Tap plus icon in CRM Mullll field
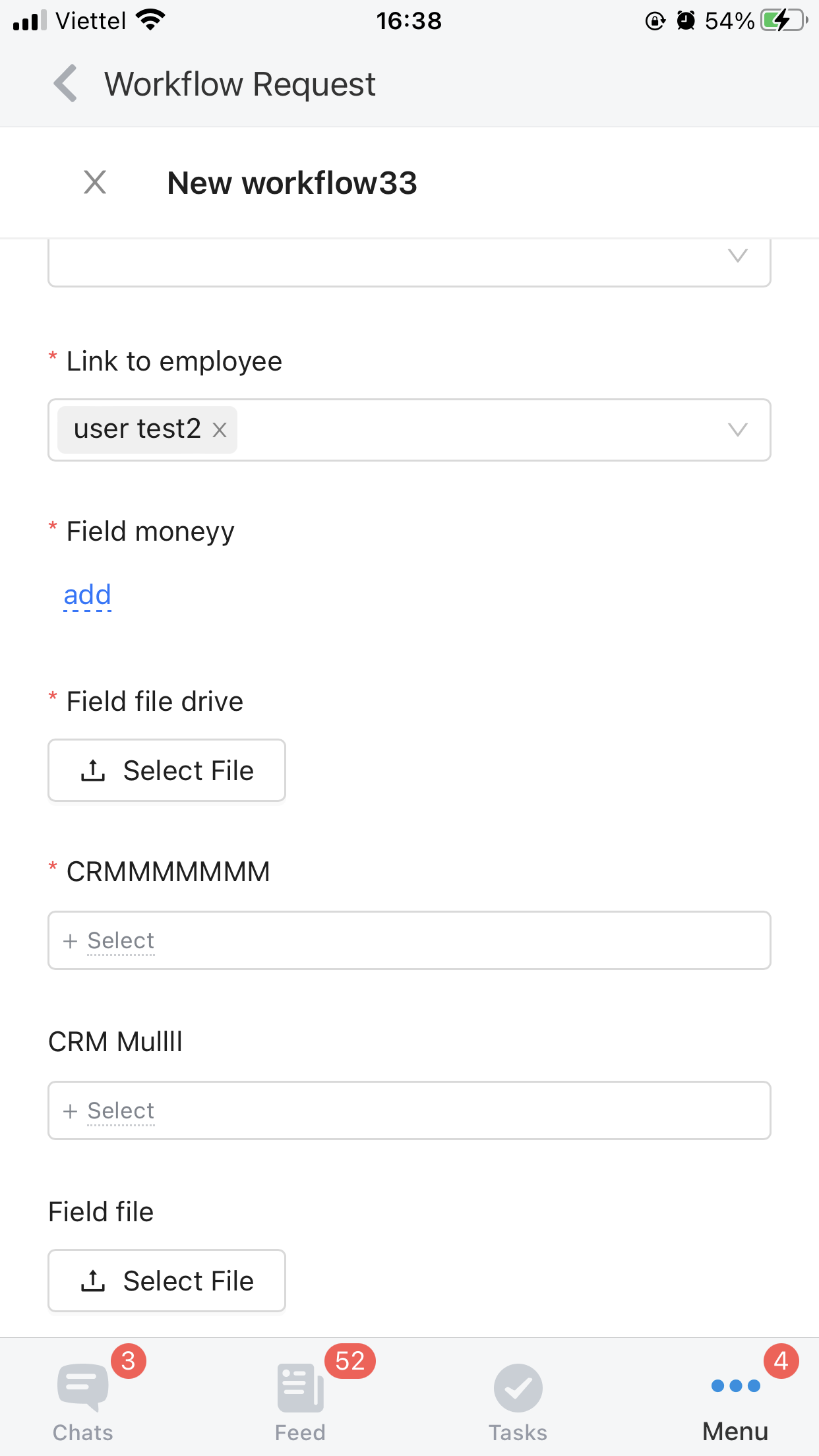This screenshot has width=819, height=1456. [71, 1111]
